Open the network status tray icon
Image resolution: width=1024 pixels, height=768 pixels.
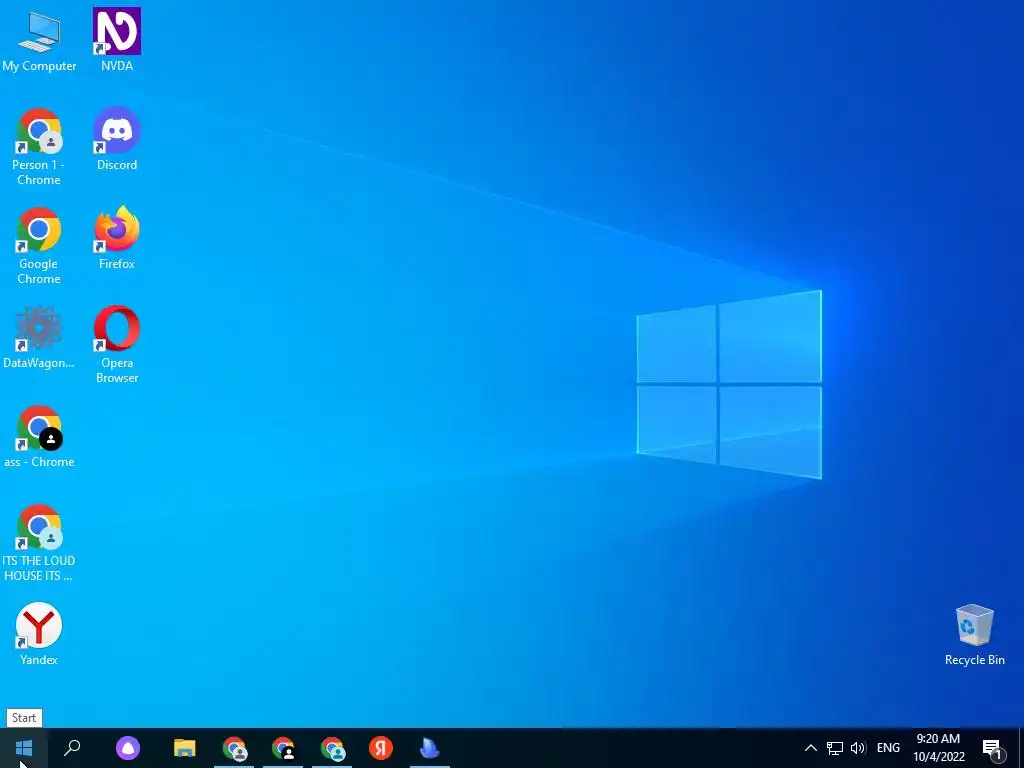pos(835,748)
